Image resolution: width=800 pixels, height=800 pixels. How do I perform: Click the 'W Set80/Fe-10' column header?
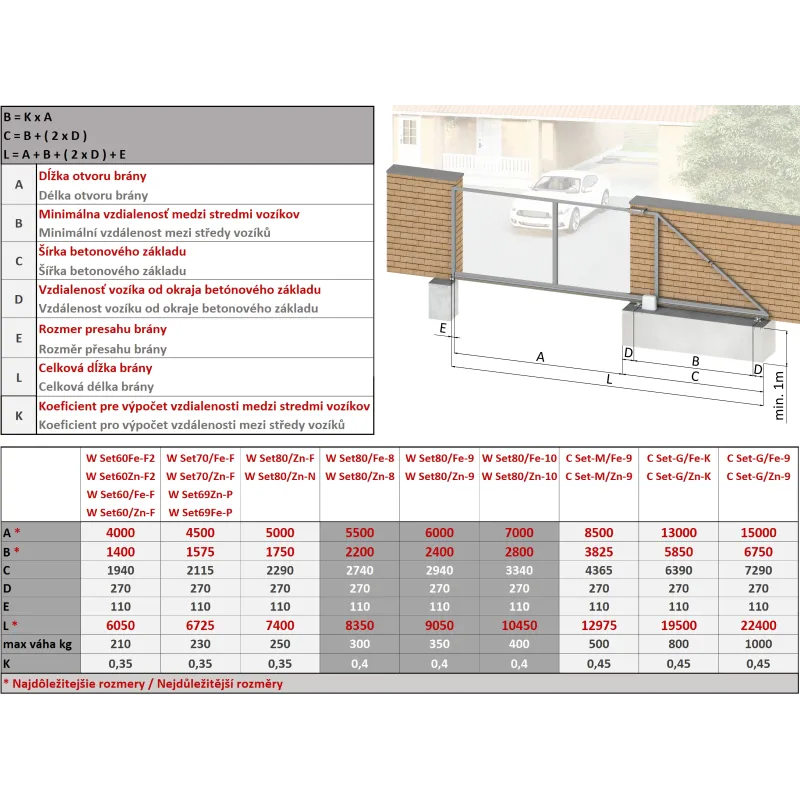[x=519, y=458]
